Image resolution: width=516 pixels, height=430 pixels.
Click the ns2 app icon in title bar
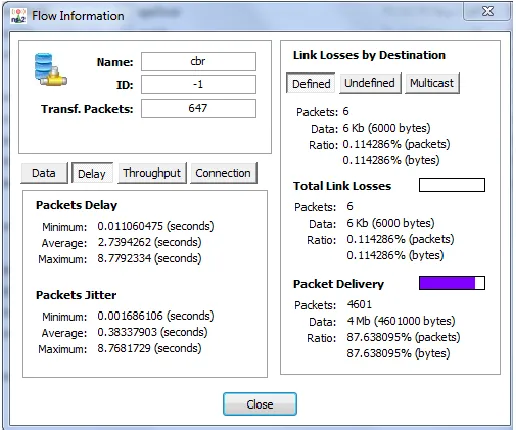coord(18,15)
